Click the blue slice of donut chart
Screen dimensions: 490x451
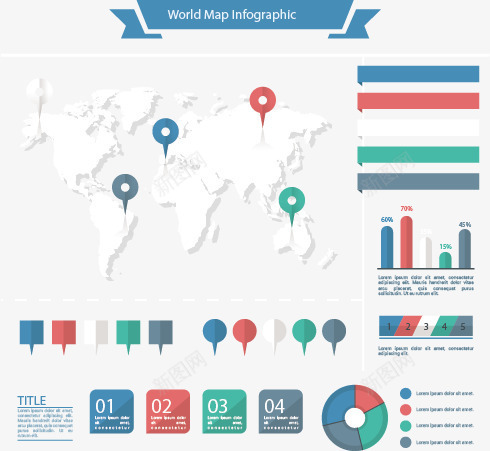pos(338,404)
